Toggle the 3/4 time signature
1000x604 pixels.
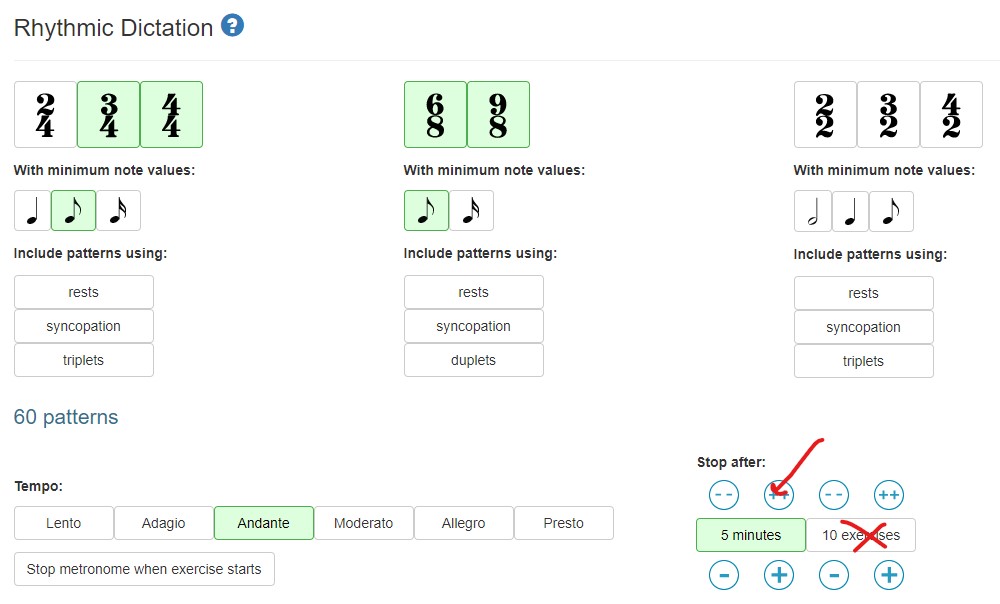click(108, 114)
